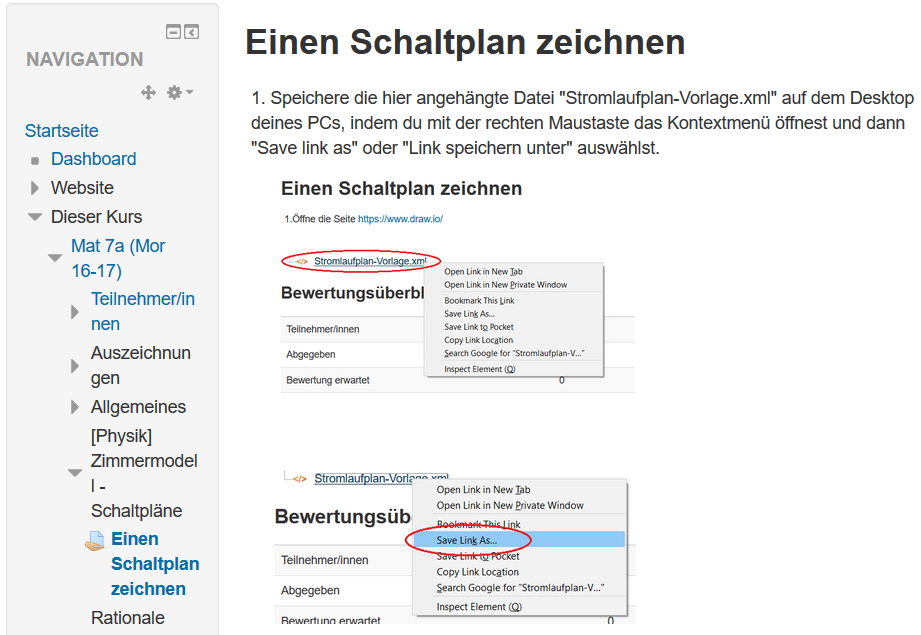Viewport: 921px width, 635px height.
Task: Click the Rationale tree item
Action: (127, 617)
